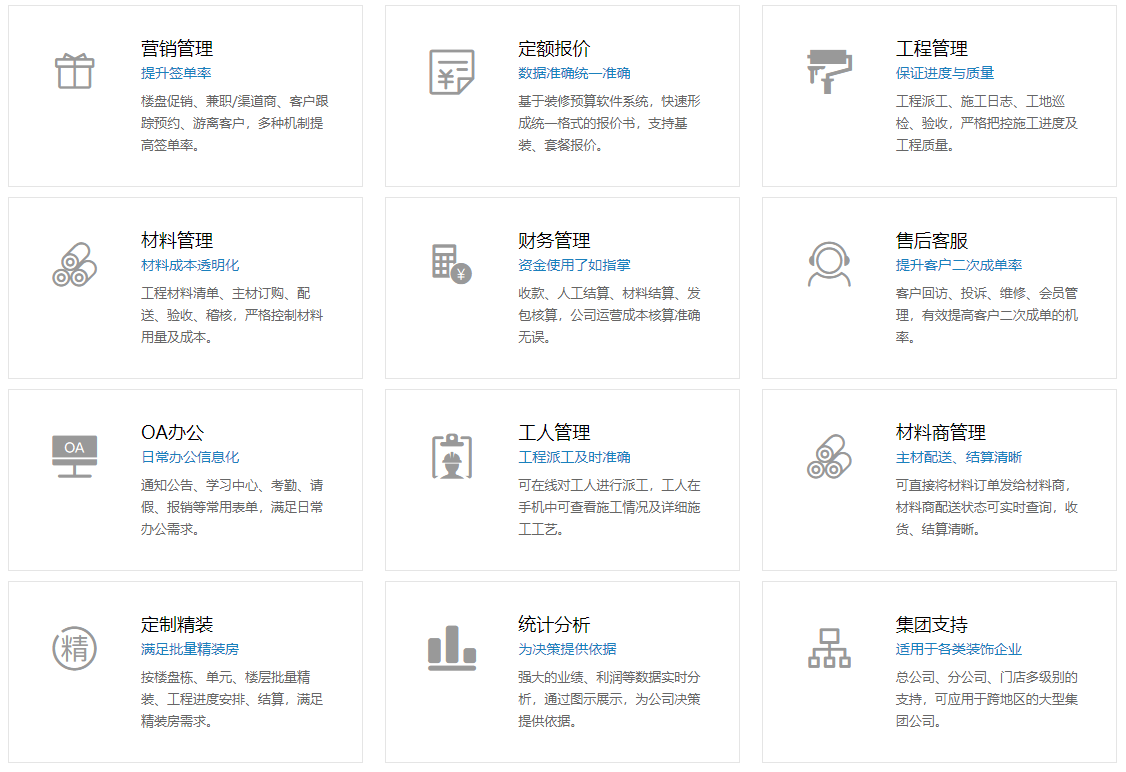Click the OA monitor icon for OA办公
Viewport: 1126px width, 772px height.
coord(74,455)
